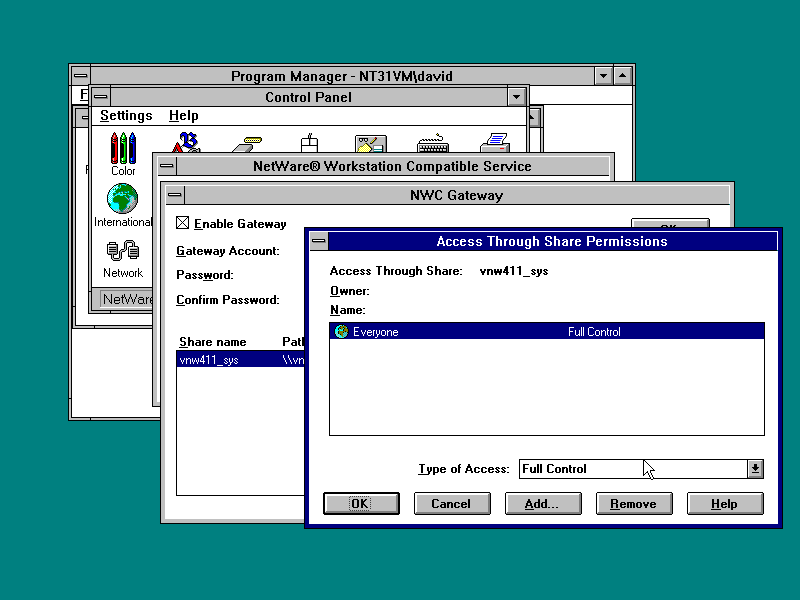Select the Everyone entry in the Name list
Viewport: 800px width, 600px height.
coord(547,332)
